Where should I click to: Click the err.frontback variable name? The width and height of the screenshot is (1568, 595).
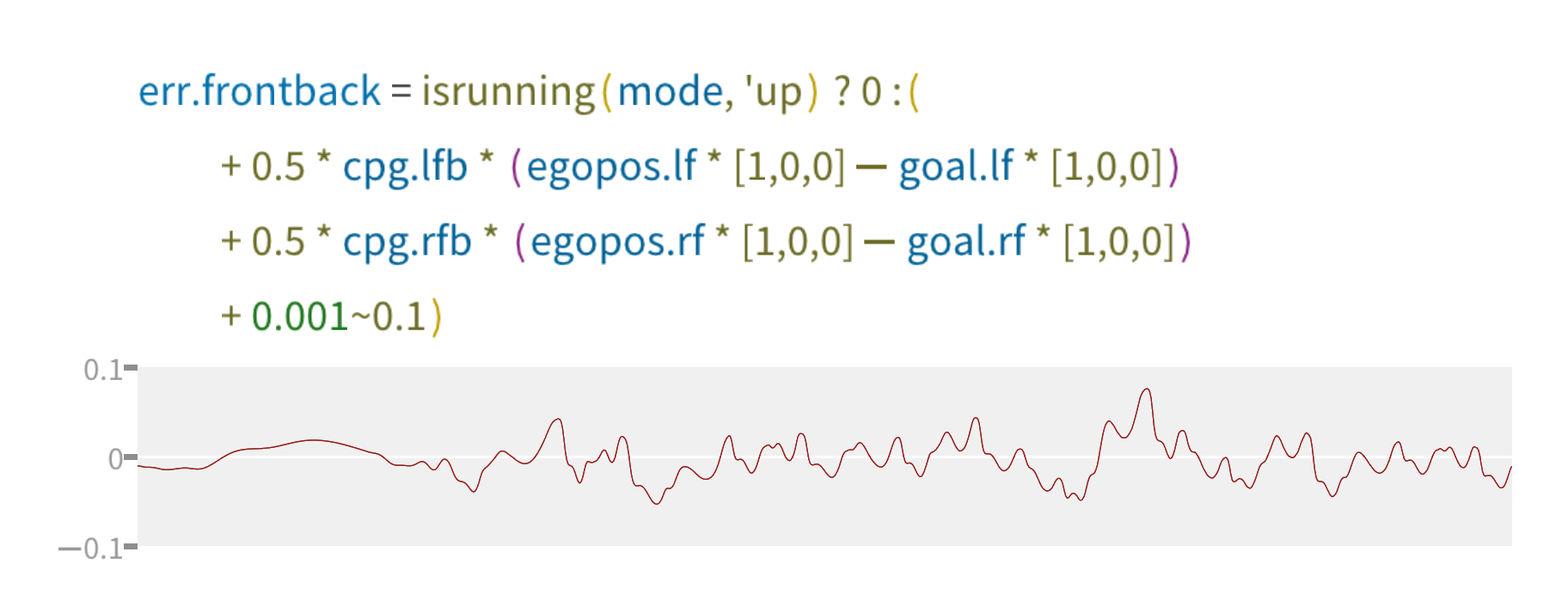pyautogui.click(x=259, y=91)
